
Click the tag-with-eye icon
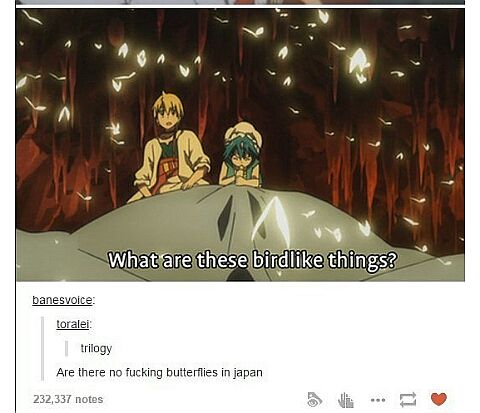point(314,399)
